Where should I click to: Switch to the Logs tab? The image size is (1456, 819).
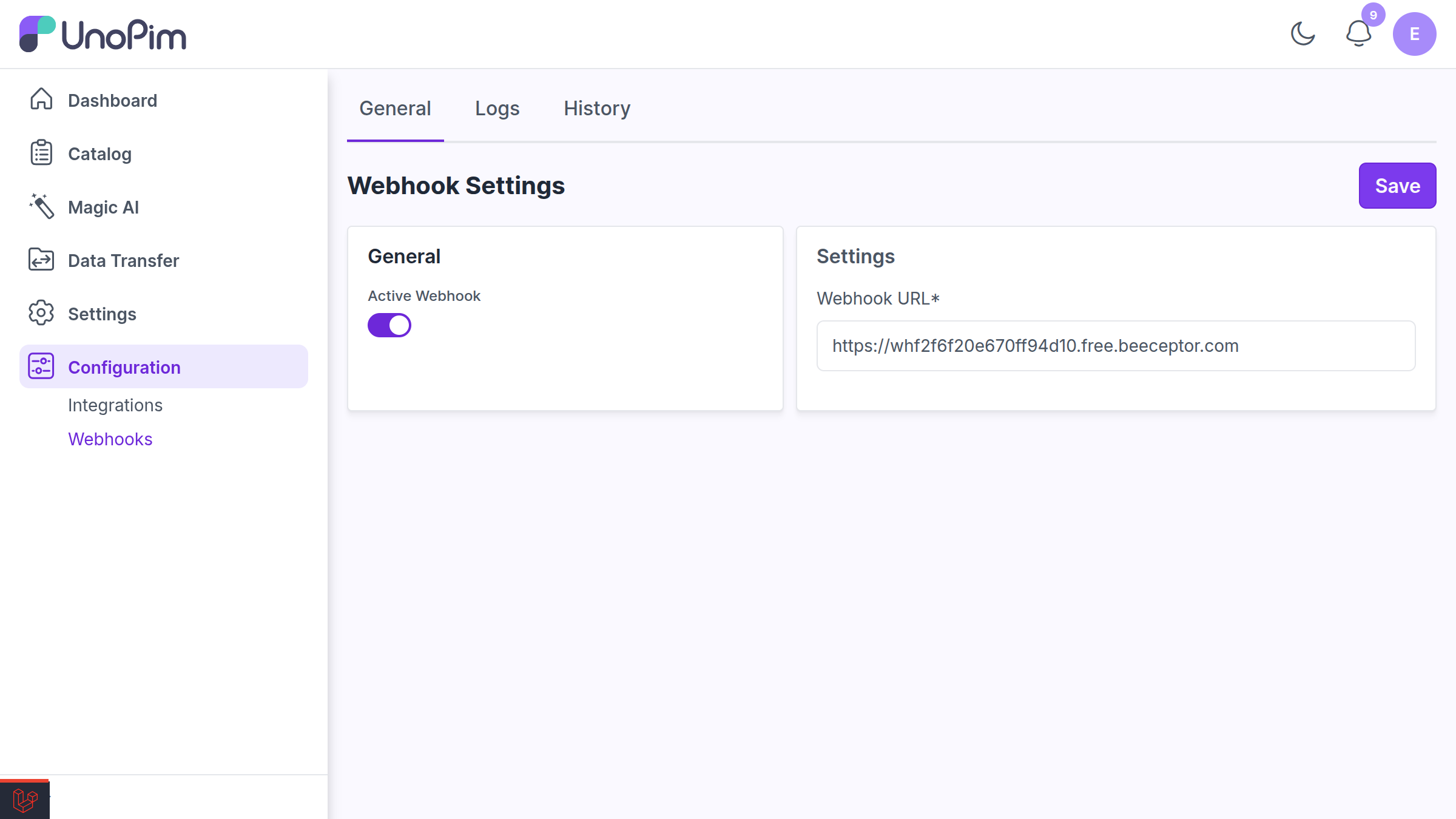tap(497, 109)
